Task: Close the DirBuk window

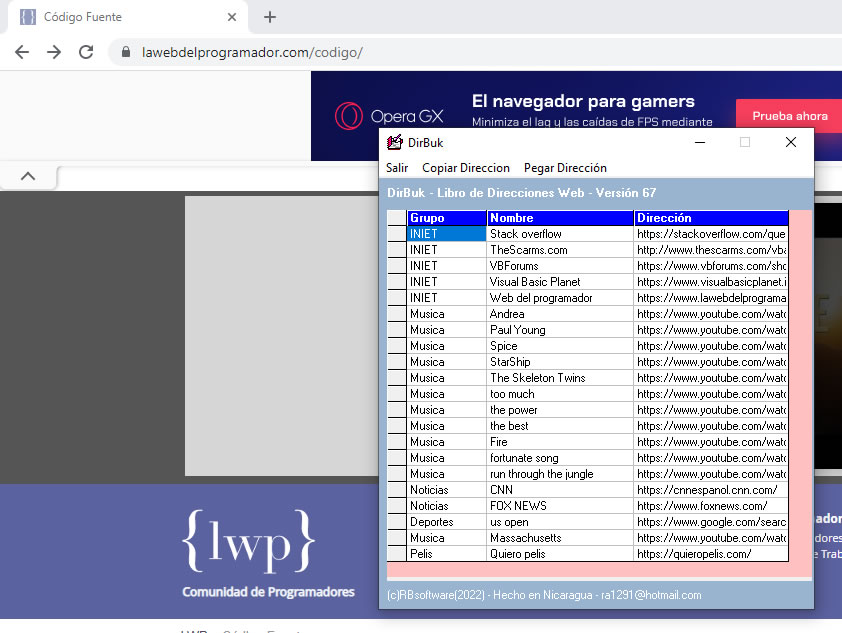Action: pyautogui.click(x=790, y=142)
